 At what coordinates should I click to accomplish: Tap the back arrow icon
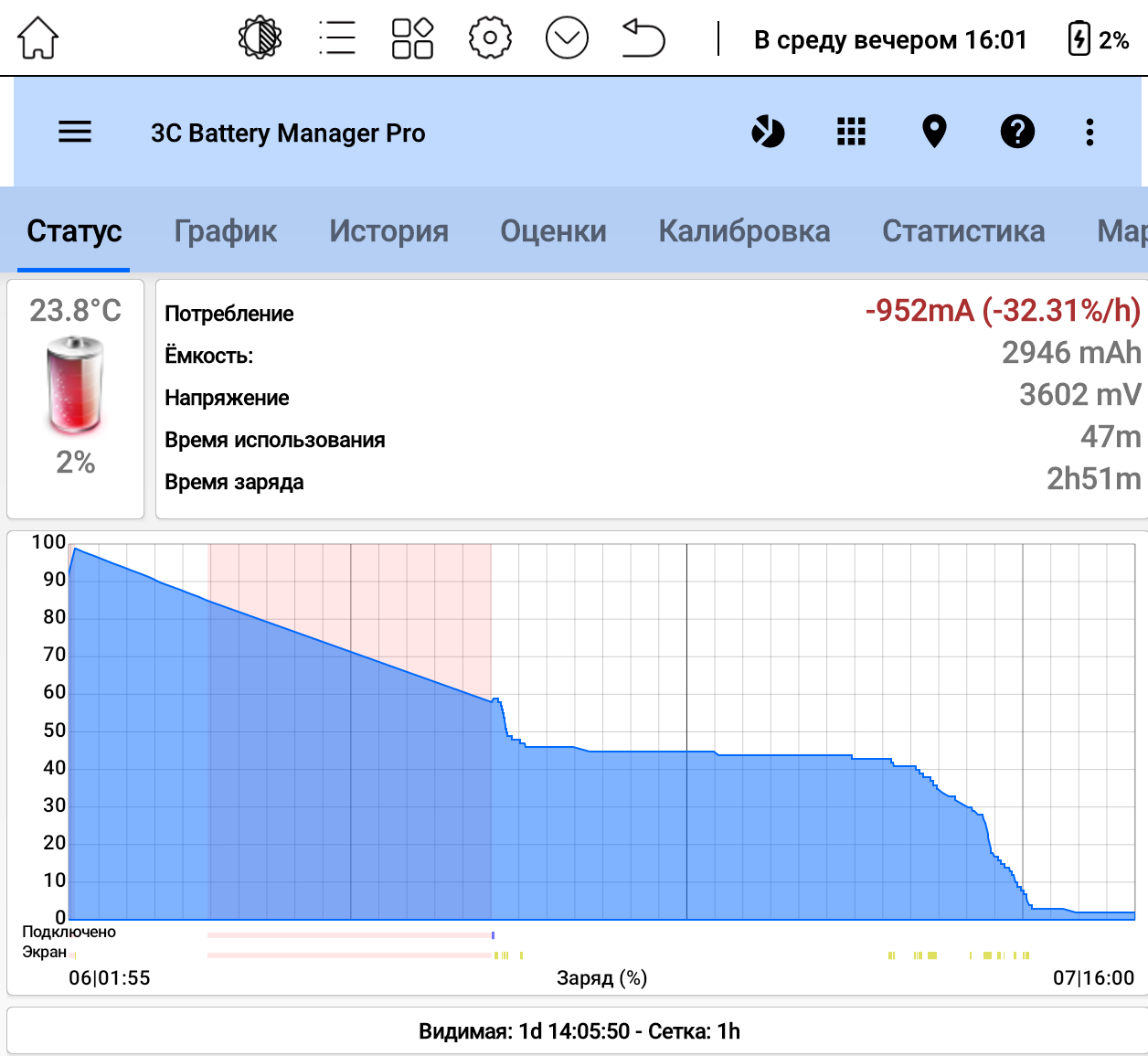pos(643,38)
